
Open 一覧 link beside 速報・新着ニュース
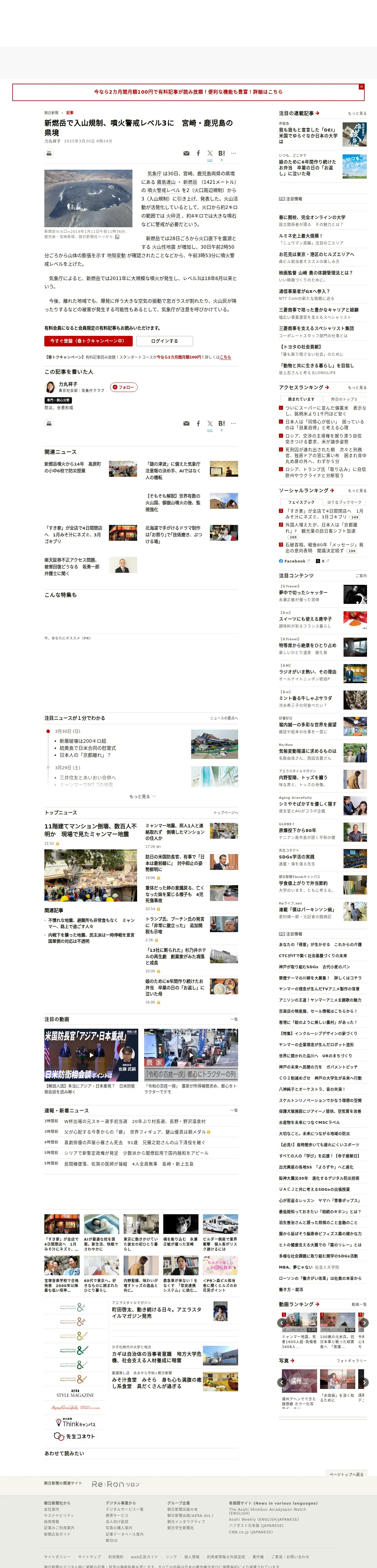234,1110
